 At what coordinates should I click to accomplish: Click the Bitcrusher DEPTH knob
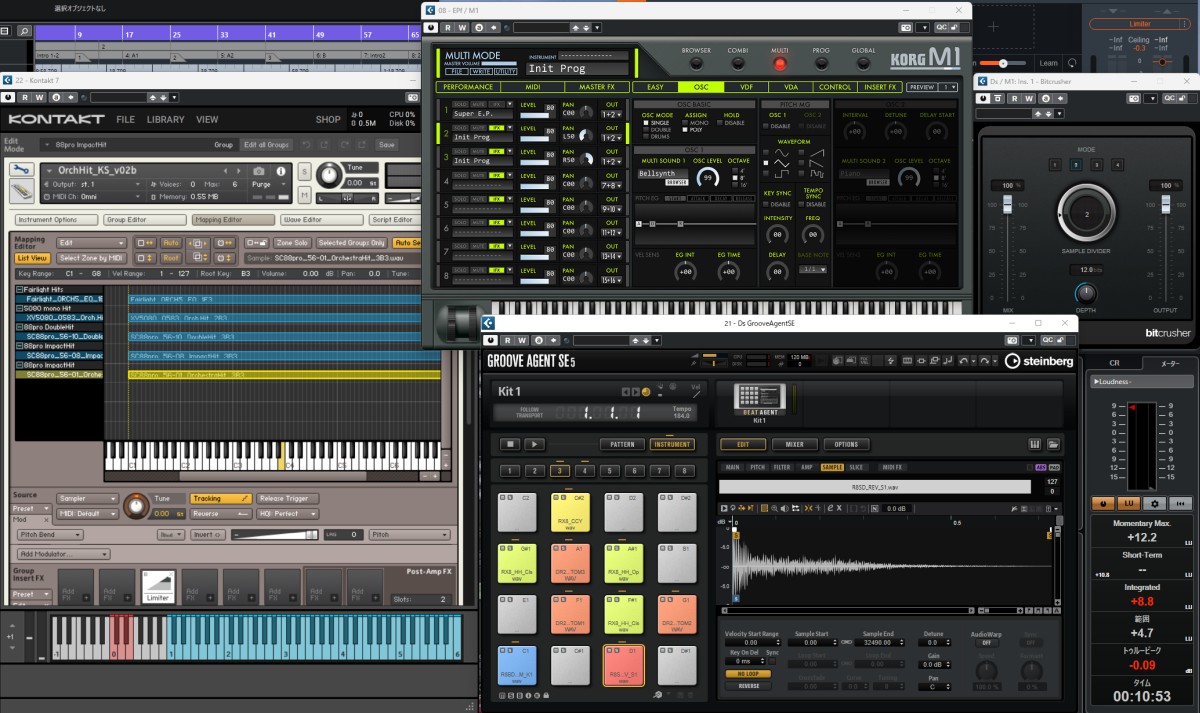point(1085,294)
